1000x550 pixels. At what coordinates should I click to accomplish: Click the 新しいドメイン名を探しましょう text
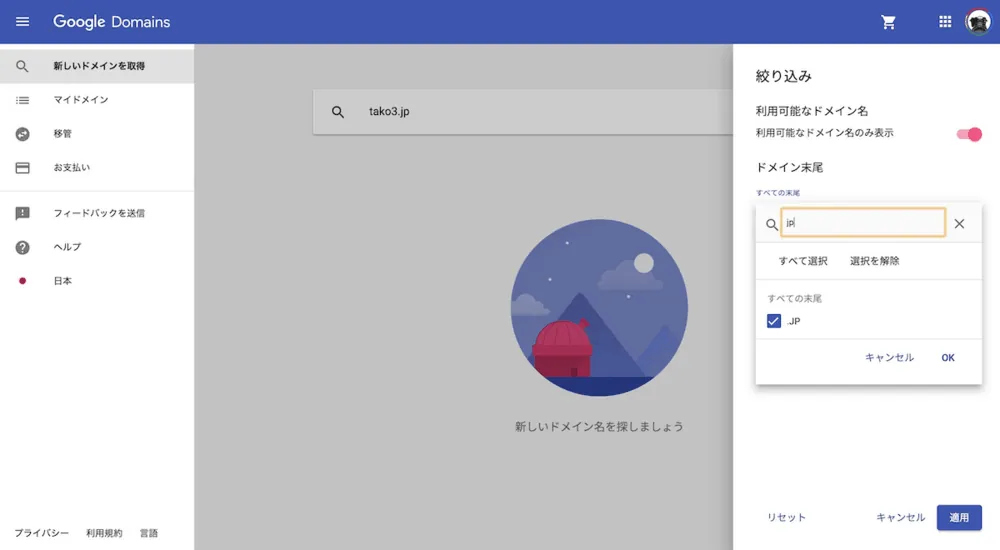[x=599, y=426]
